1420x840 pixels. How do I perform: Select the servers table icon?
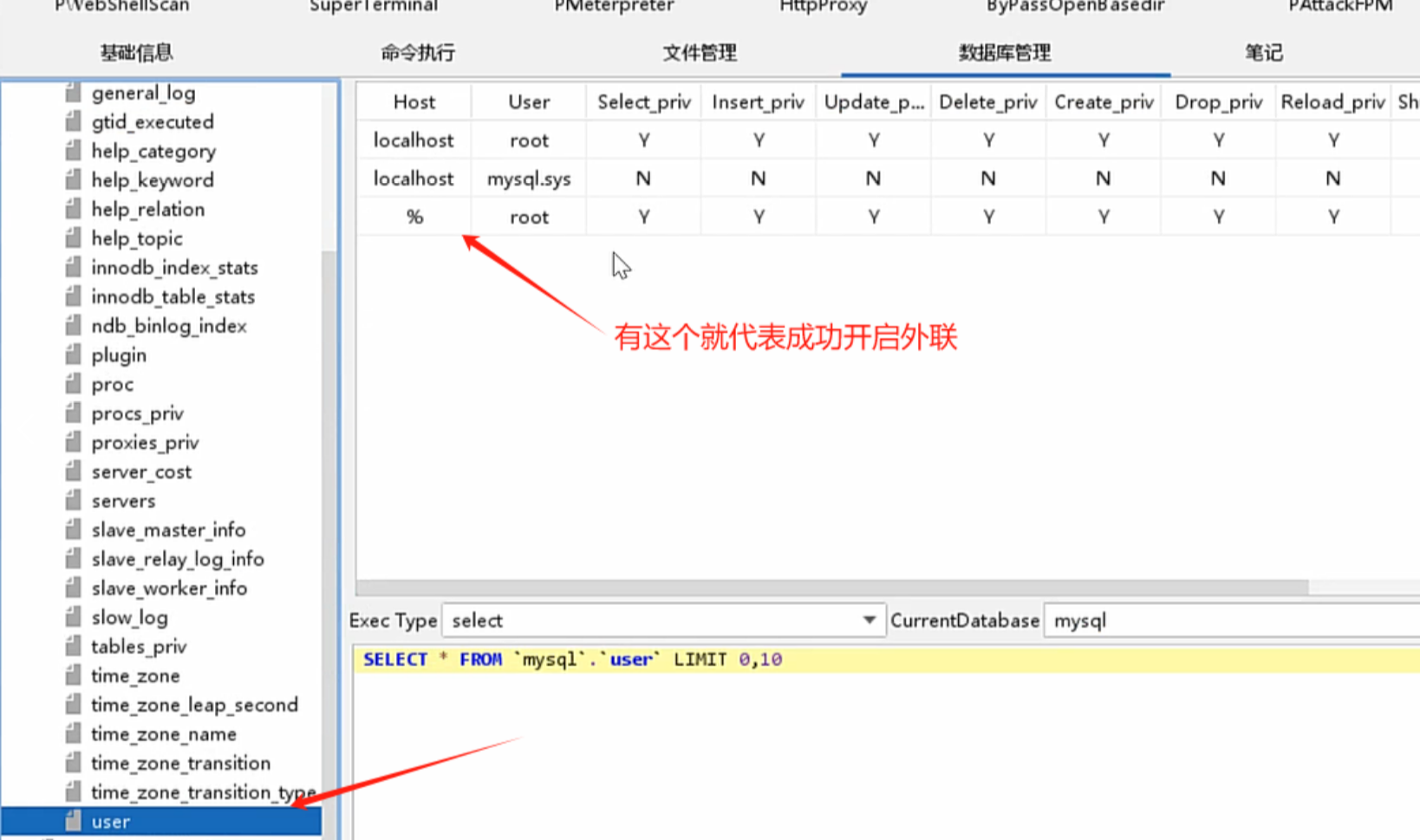coord(74,500)
